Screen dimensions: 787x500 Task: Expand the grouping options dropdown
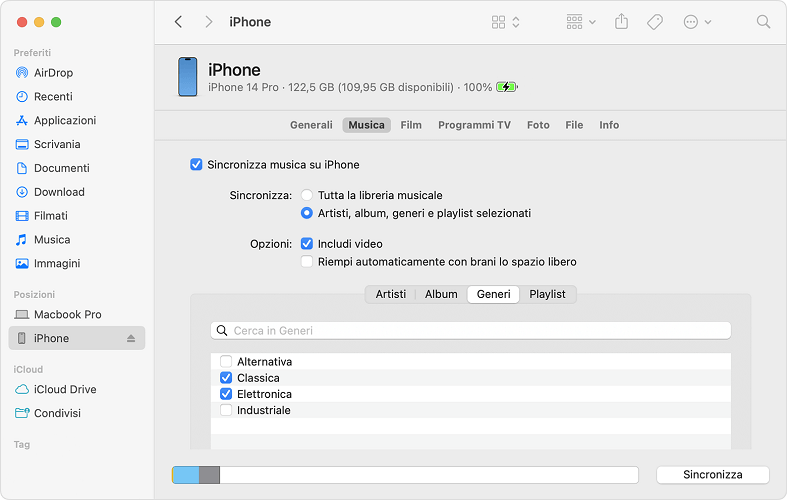coord(580,22)
